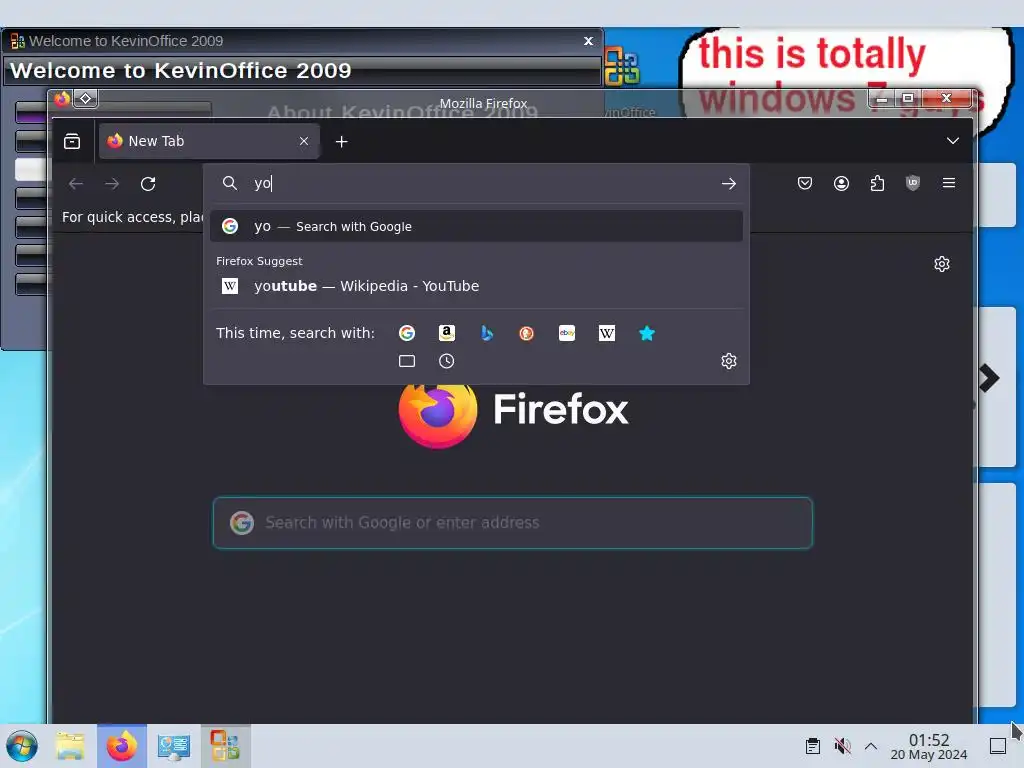Open the uBlock Origin shield icon
Screen dimensions: 1024x768
click(913, 184)
